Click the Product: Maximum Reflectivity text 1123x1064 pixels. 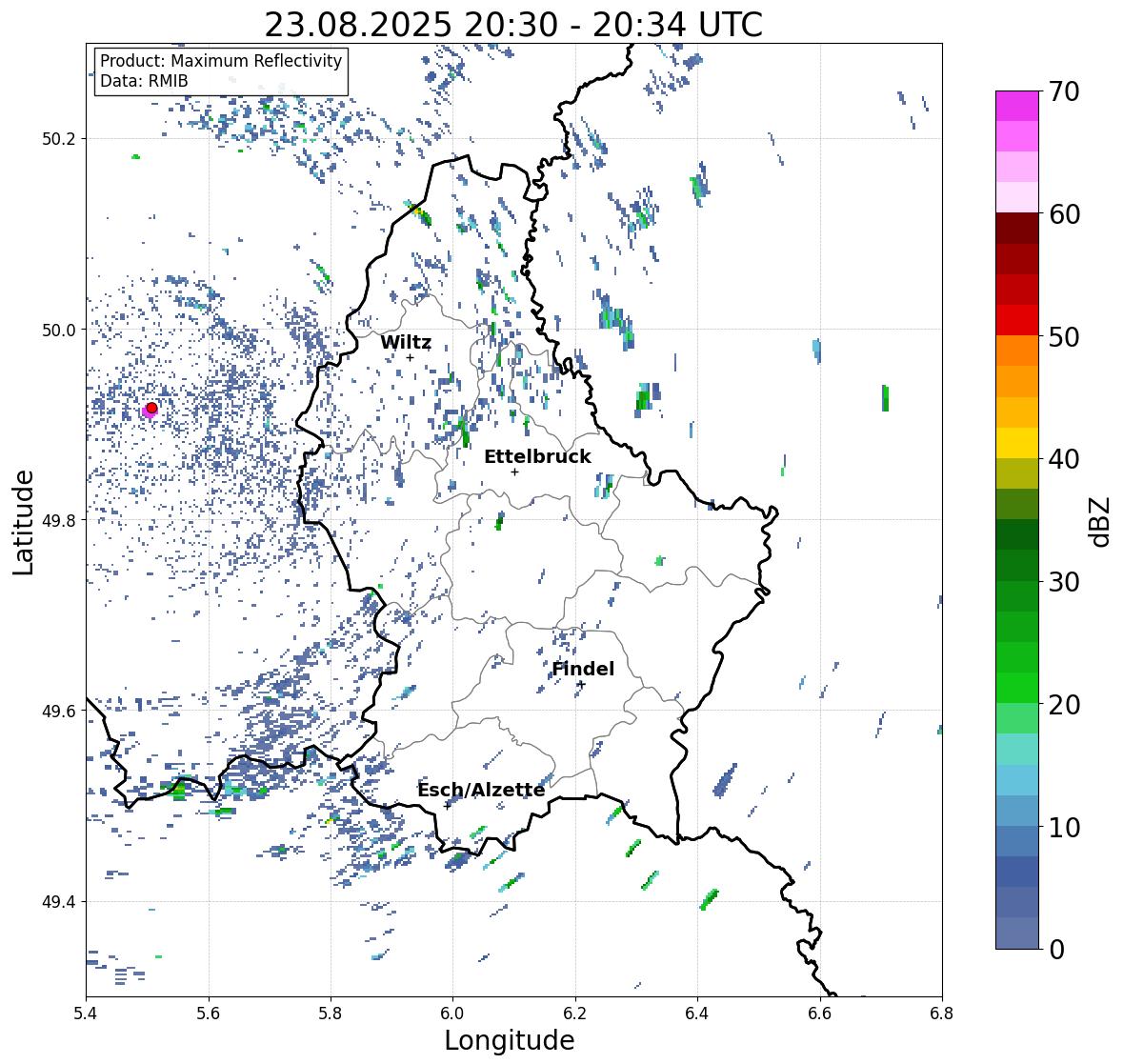tap(221, 61)
